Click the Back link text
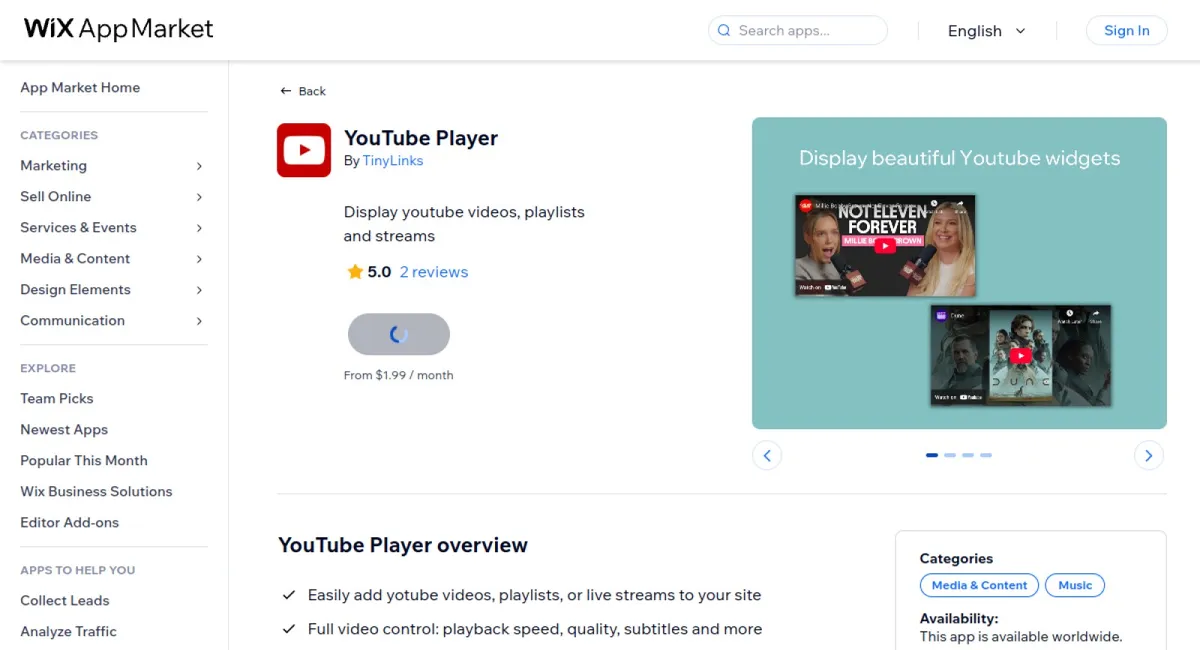This screenshot has width=1200, height=650. 312,91
